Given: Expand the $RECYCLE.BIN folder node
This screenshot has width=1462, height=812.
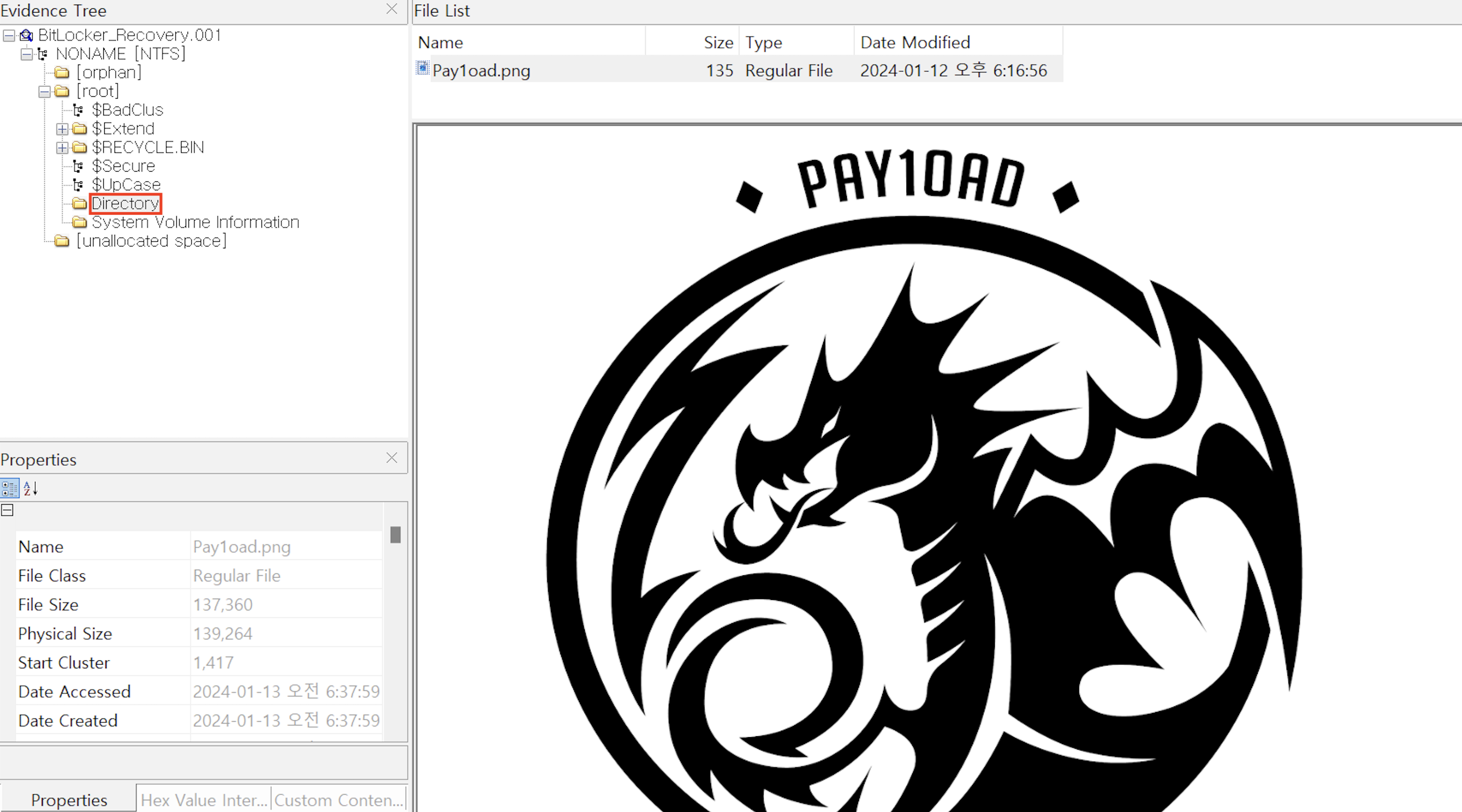Looking at the screenshot, I should pos(62,147).
